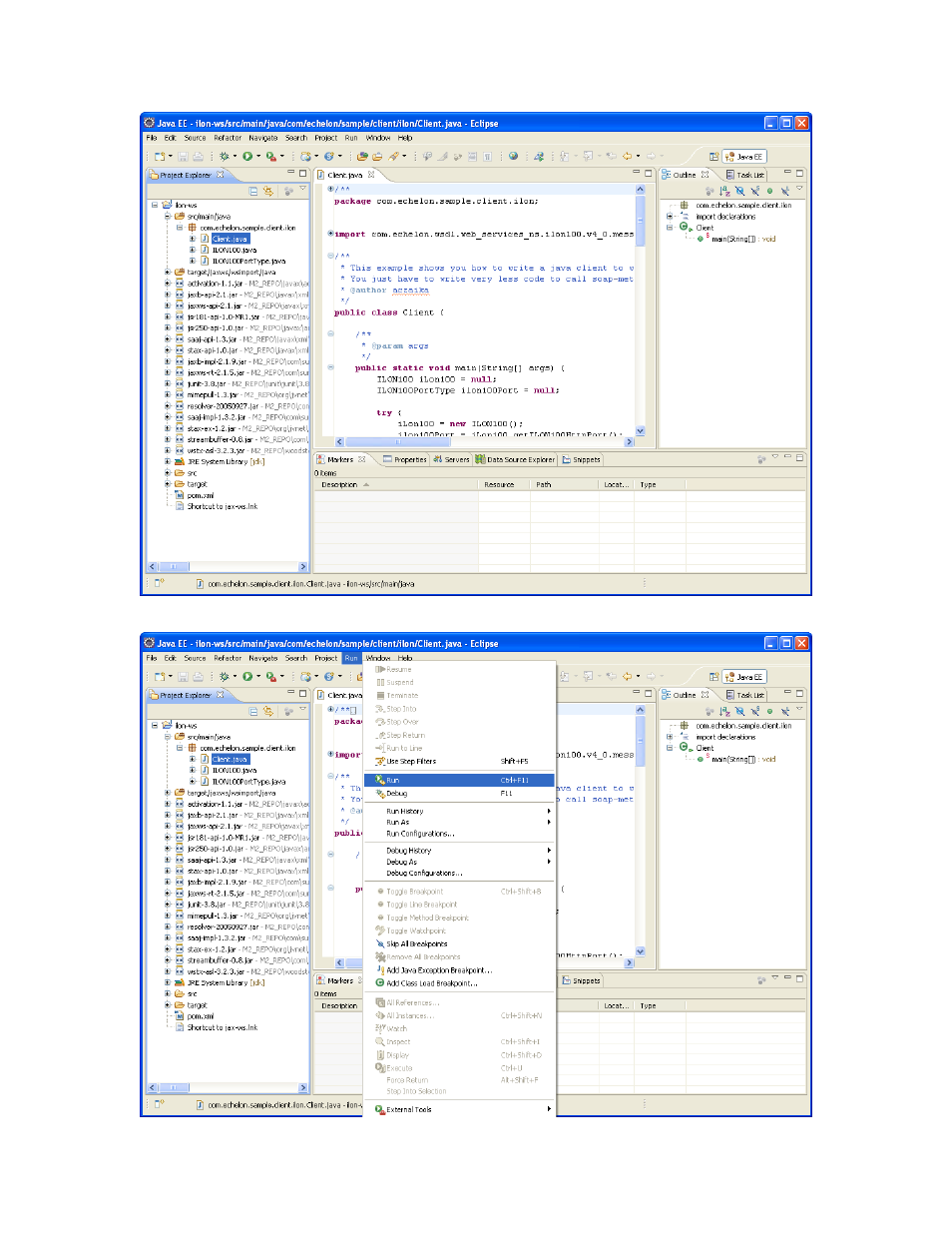952x1233 pixels.
Task: Expand import declarations in upper Outline view
Action: 670,216
